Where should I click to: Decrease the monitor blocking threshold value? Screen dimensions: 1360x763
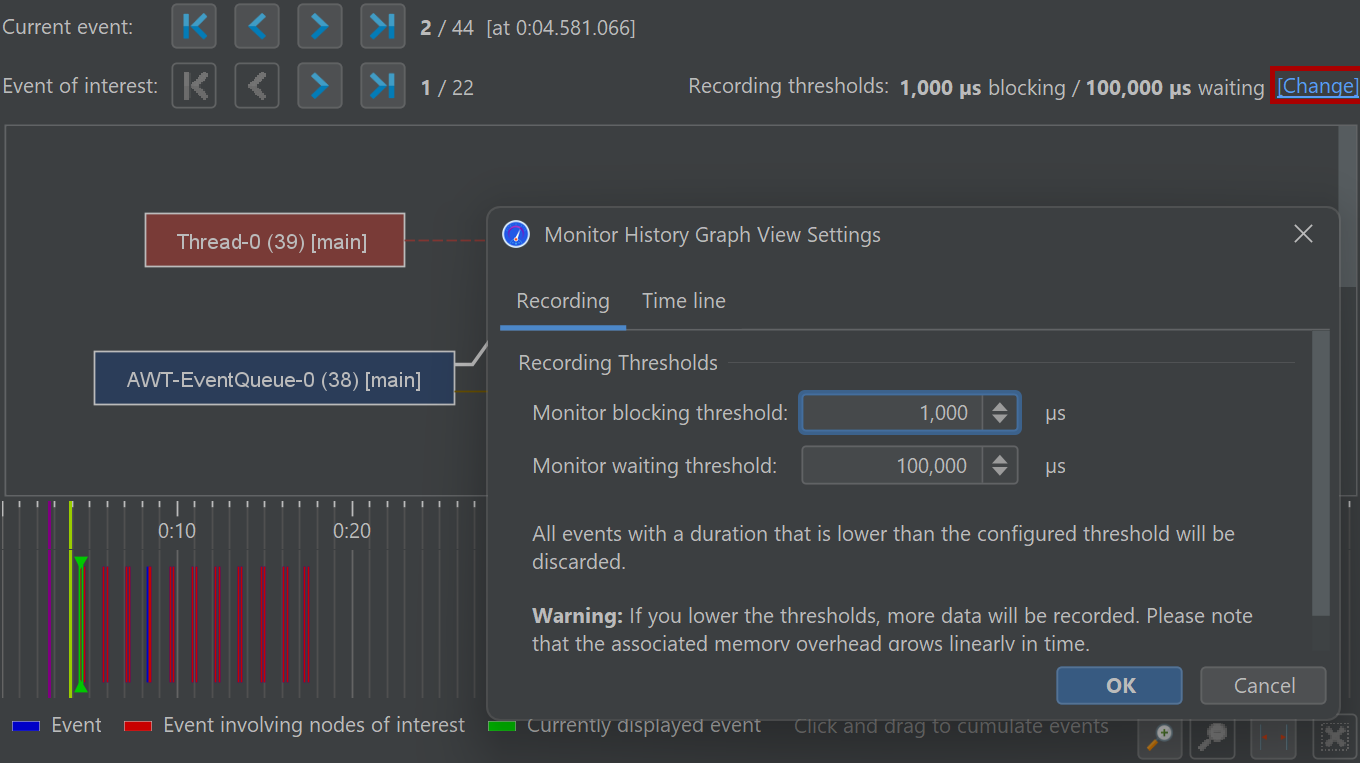(999, 420)
